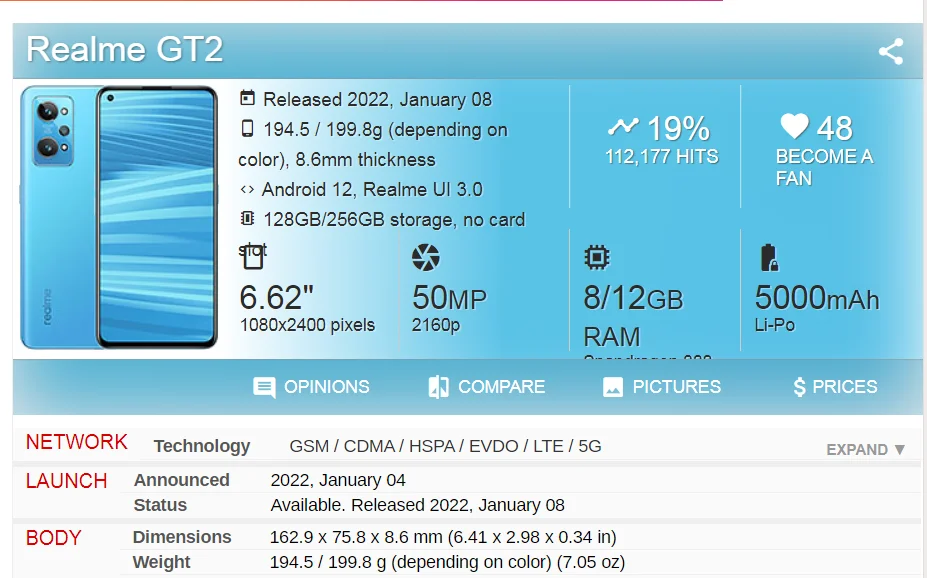Click the 6.62" display size text
Screen dimensions: 927x578
276,297
